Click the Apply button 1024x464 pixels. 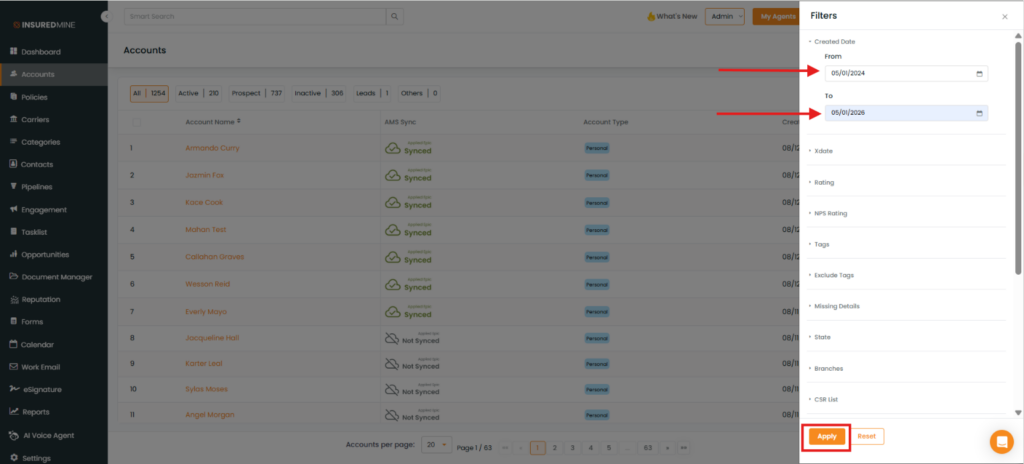coord(827,437)
